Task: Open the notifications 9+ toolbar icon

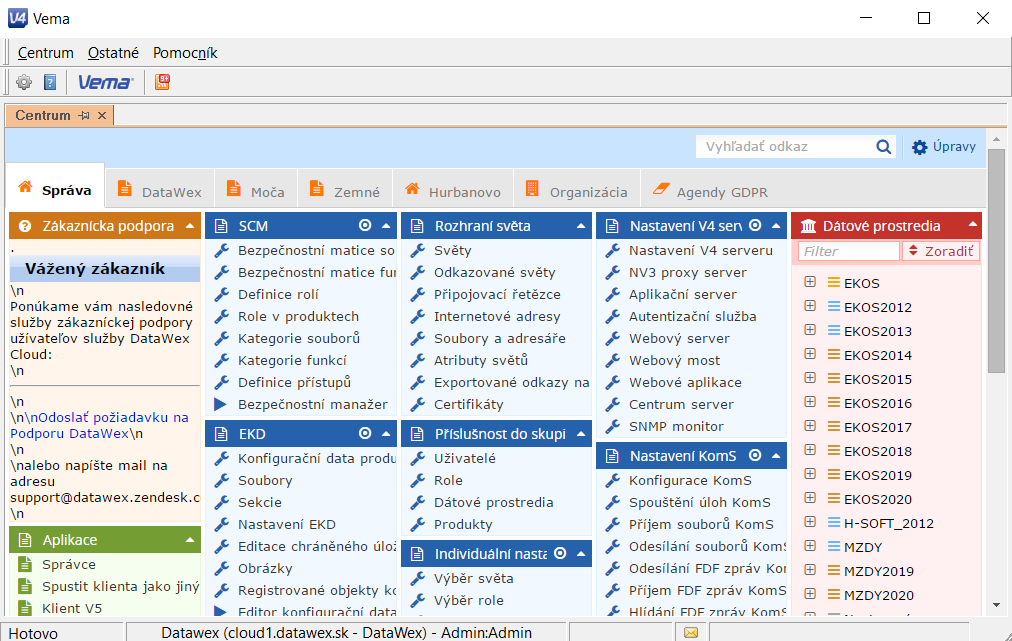Action: coord(162,82)
